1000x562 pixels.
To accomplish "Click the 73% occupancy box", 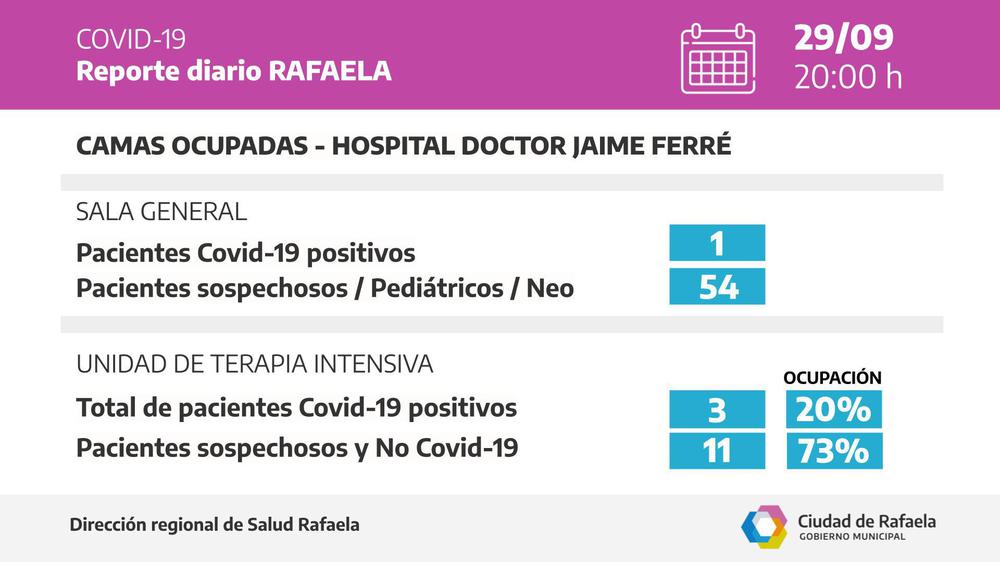I will coord(833,451).
